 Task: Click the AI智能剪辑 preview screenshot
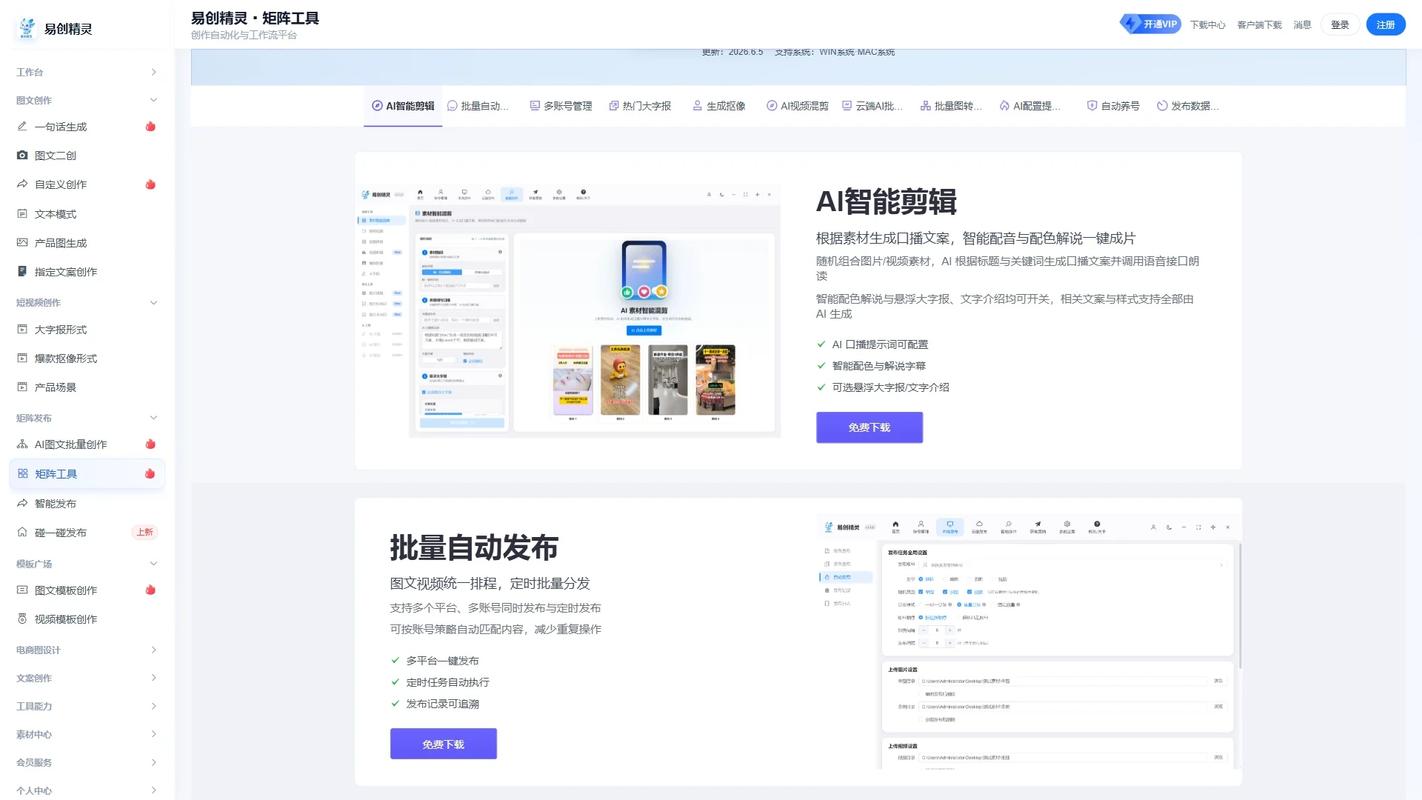point(569,310)
